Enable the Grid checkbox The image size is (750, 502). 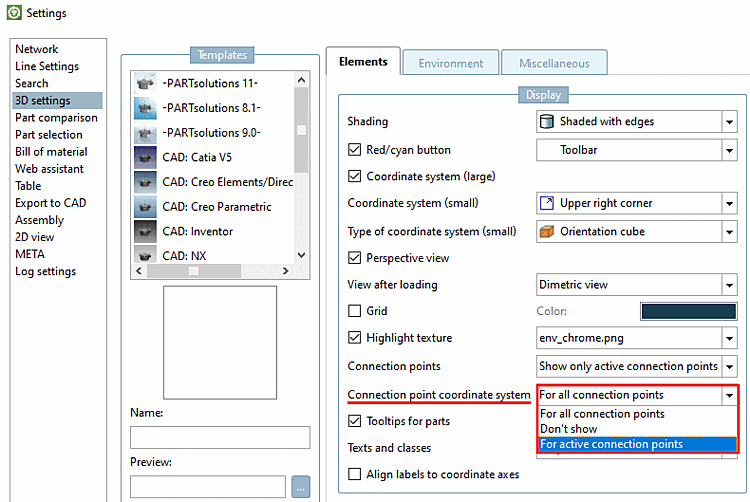click(x=354, y=311)
